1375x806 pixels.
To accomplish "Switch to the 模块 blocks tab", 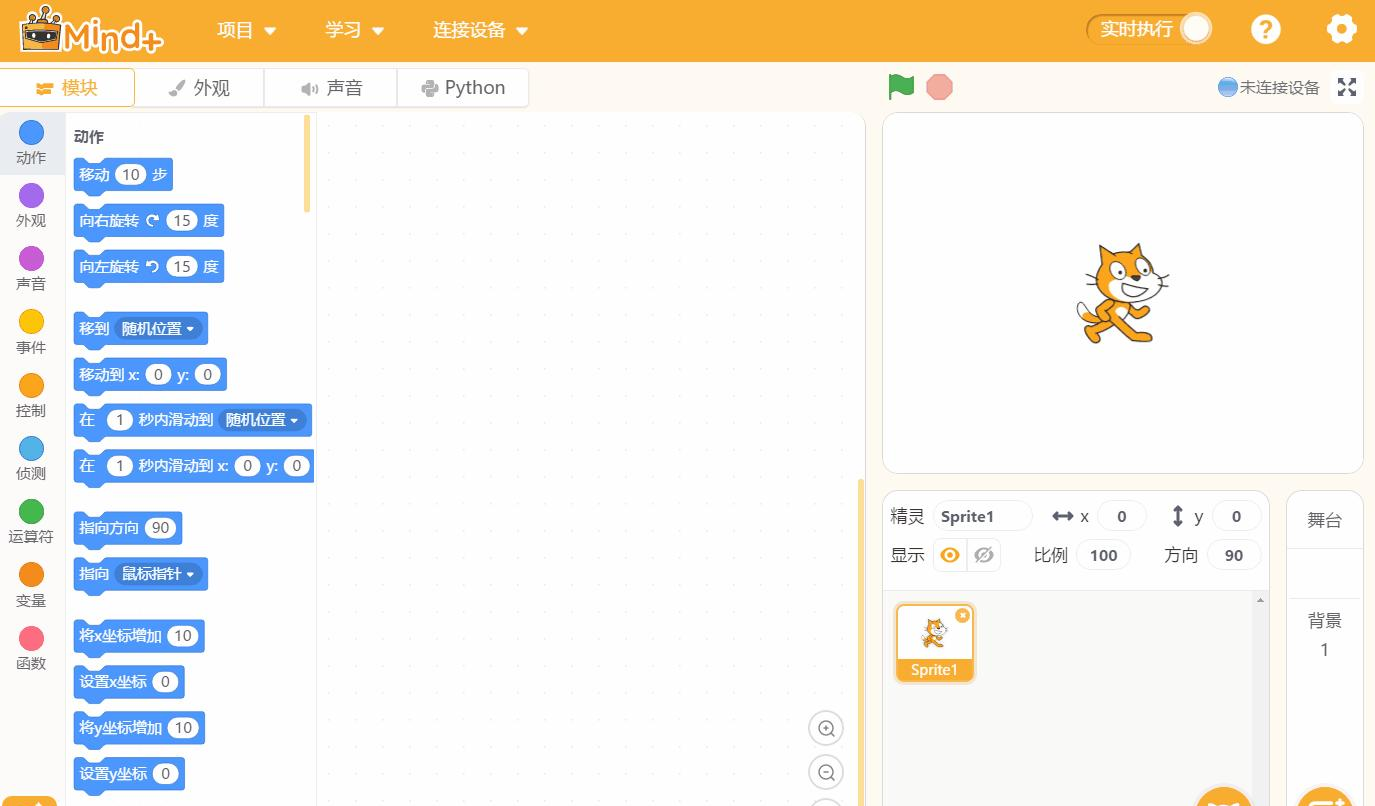I will [67, 88].
